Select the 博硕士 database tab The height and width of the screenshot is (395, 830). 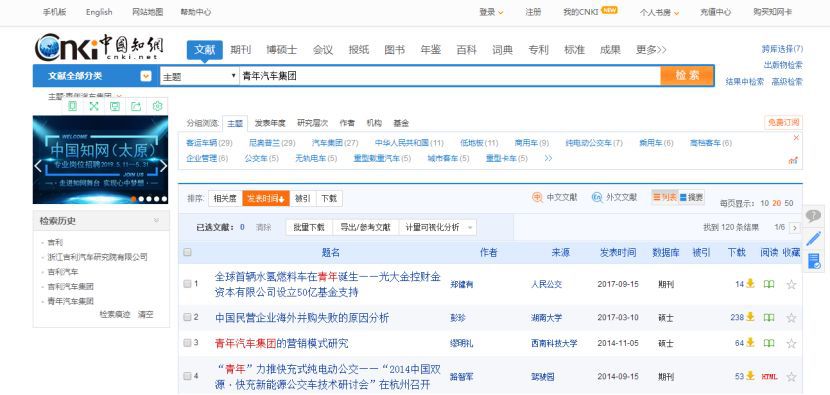pos(282,50)
